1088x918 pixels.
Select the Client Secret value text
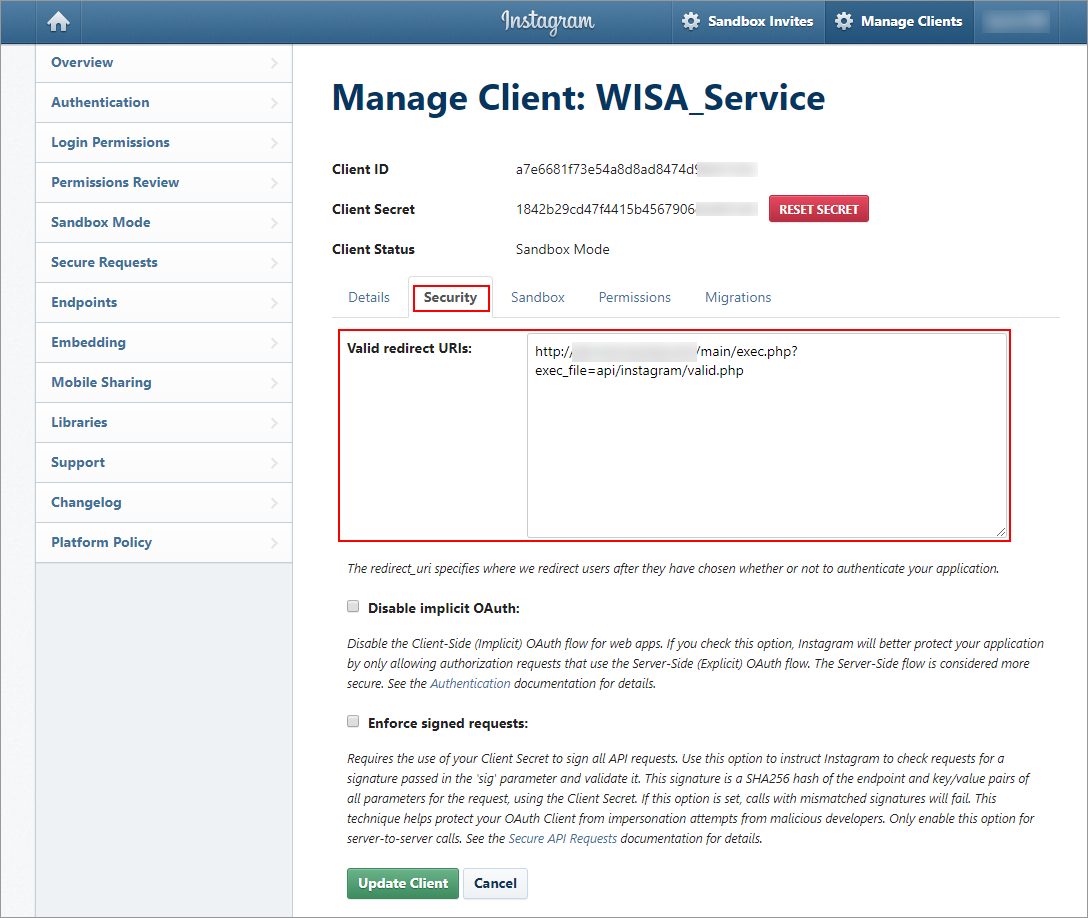pos(636,209)
